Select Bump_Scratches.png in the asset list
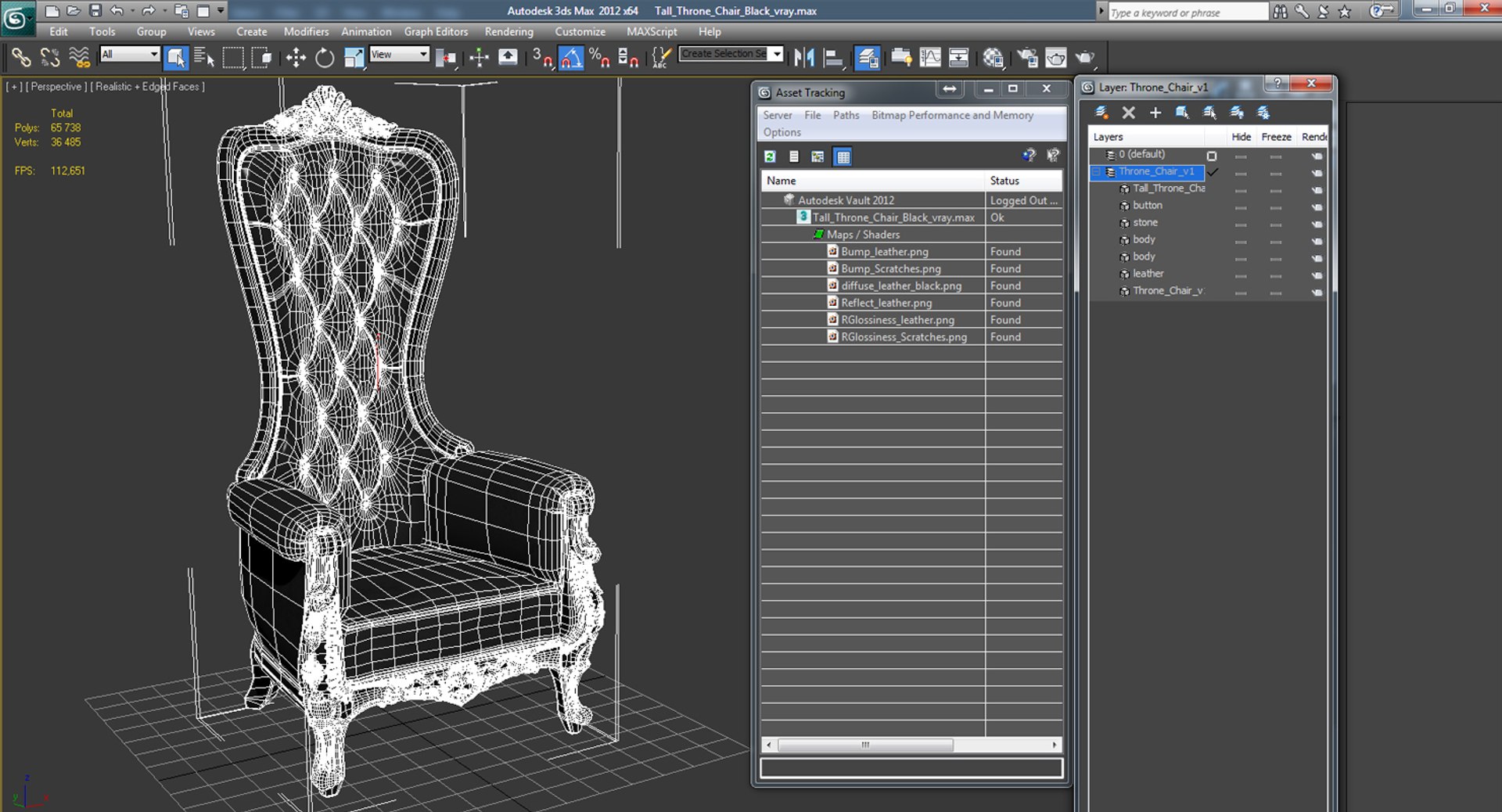Image resolution: width=1502 pixels, height=812 pixels. click(x=891, y=268)
